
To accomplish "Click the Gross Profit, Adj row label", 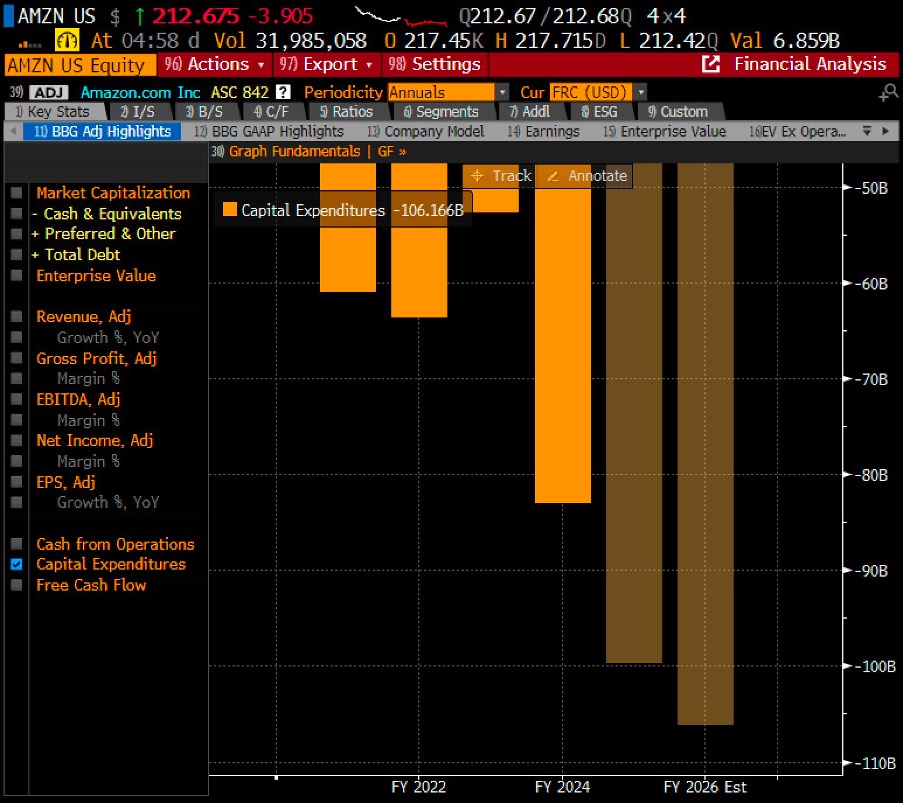I will coord(96,358).
